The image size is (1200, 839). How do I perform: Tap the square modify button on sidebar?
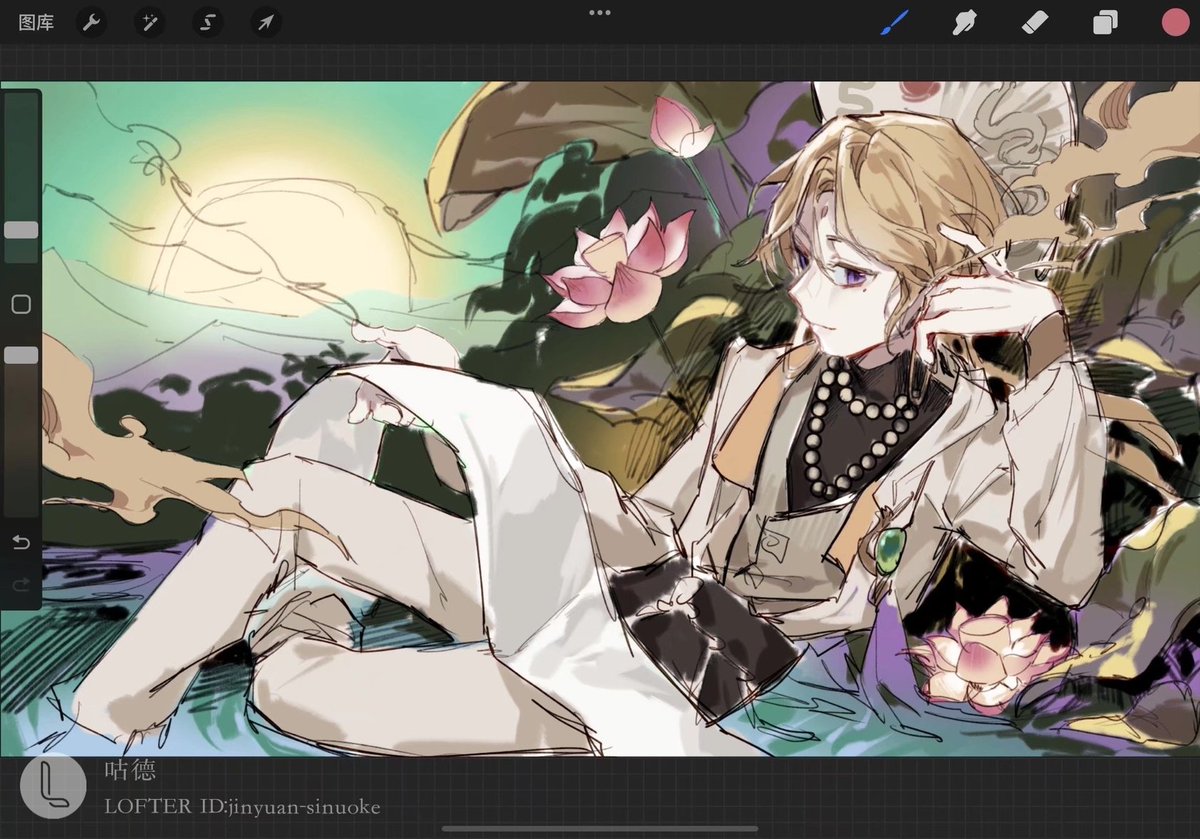[21, 304]
